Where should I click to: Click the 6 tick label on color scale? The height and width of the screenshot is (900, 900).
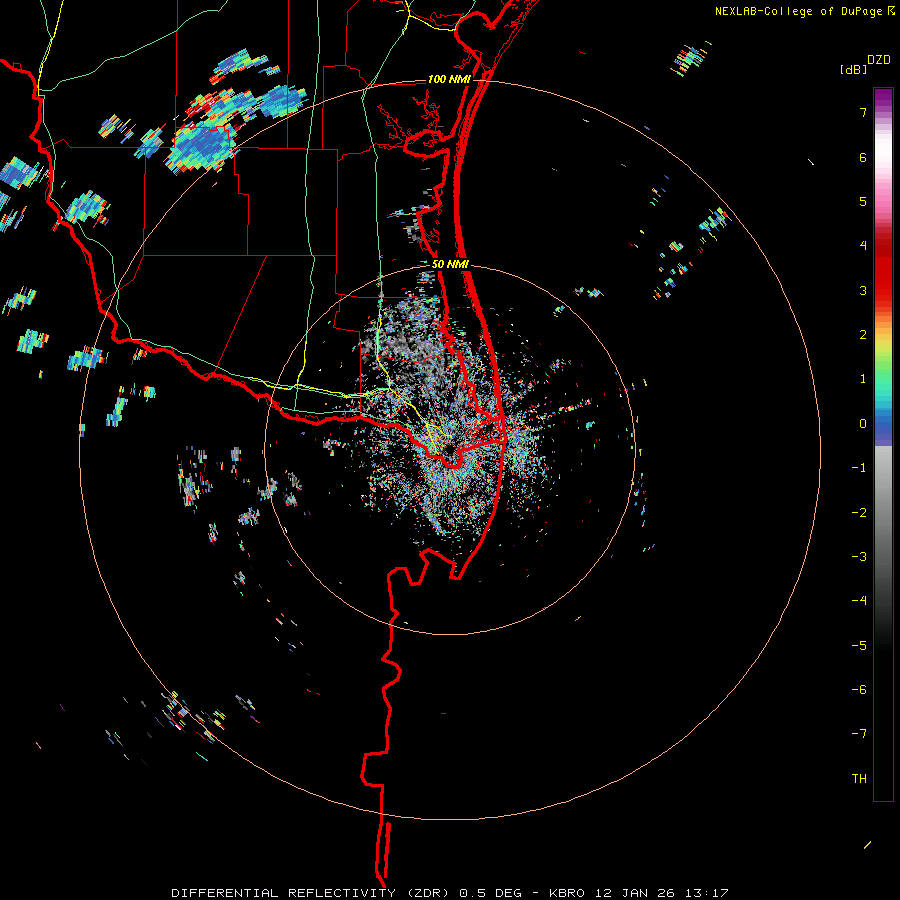point(863,157)
